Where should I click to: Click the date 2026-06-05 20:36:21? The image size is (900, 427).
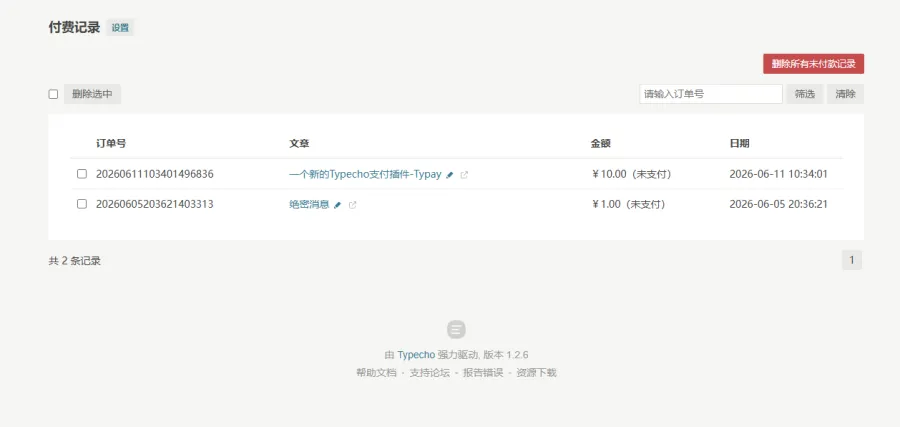coord(778,204)
